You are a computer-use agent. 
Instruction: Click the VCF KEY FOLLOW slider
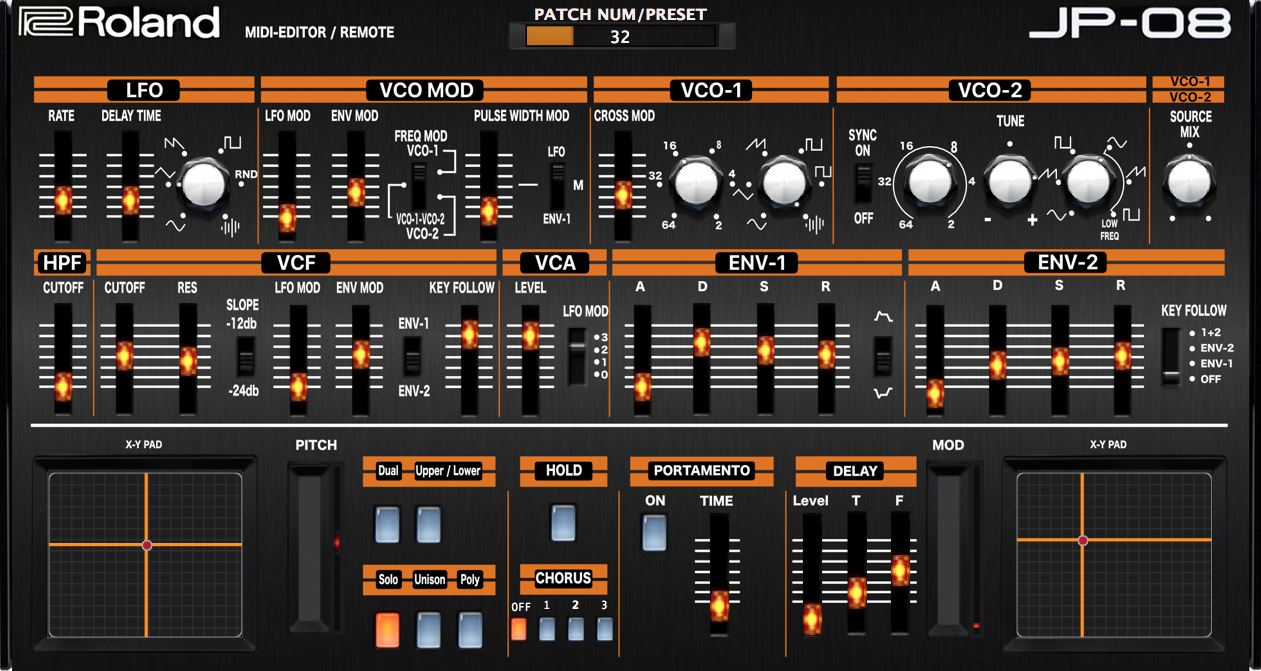pyautogui.click(x=469, y=359)
